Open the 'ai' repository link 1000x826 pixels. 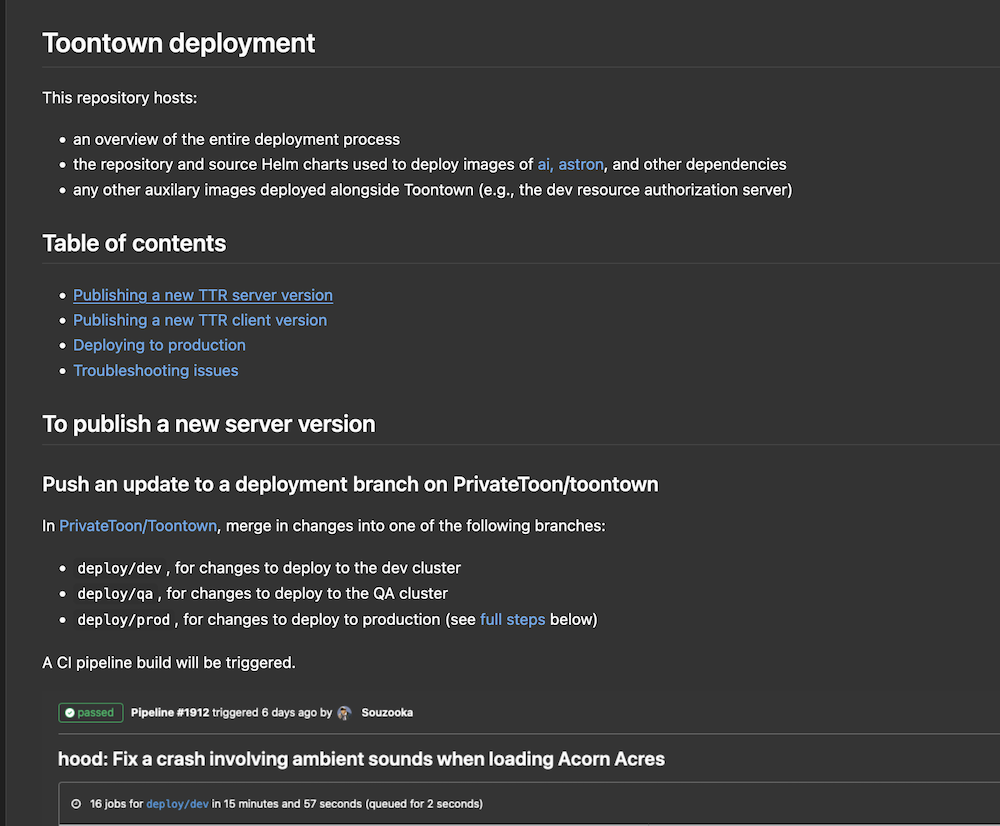[x=544, y=165]
